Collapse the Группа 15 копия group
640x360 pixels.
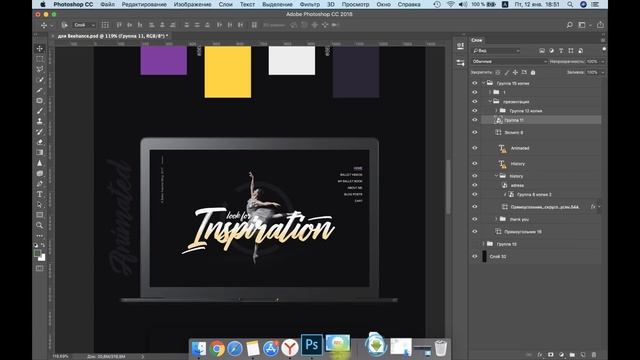tap(484, 83)
